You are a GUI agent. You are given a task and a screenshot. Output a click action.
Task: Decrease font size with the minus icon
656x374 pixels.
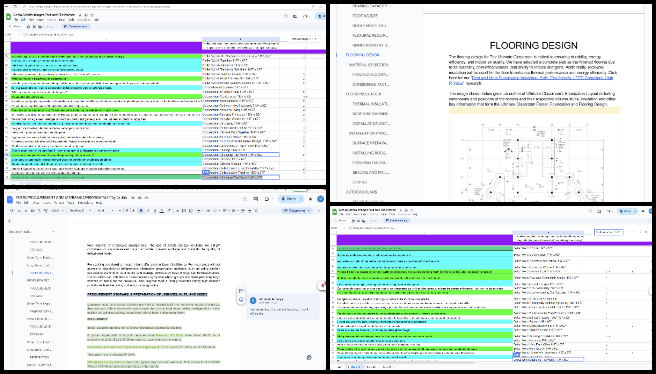tap(120, 210)
